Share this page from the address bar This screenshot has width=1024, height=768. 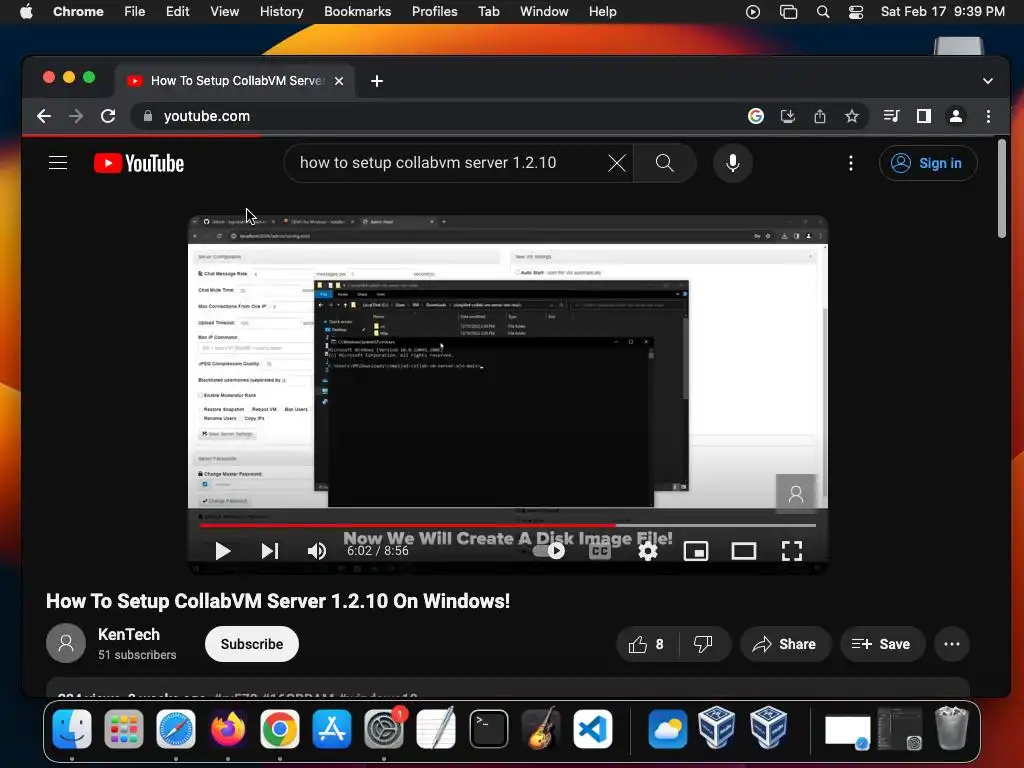point(820,116)
